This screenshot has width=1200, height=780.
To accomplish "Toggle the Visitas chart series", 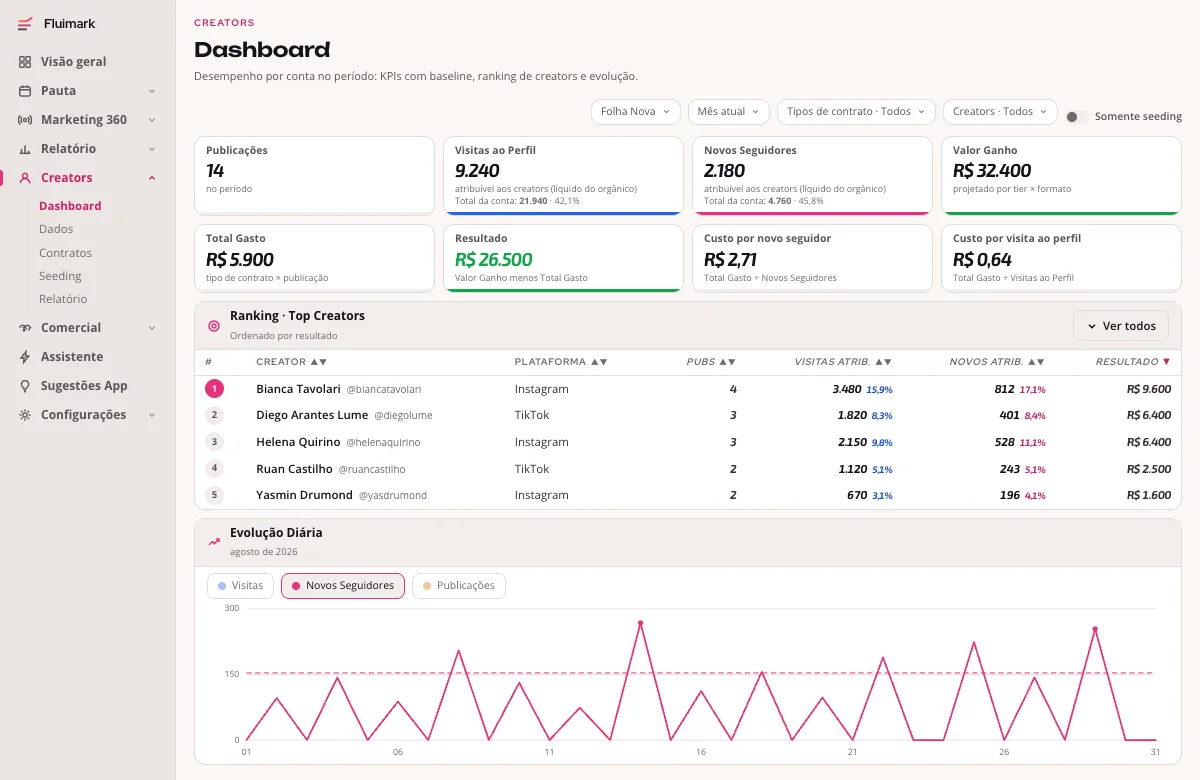I will (240, 586).
